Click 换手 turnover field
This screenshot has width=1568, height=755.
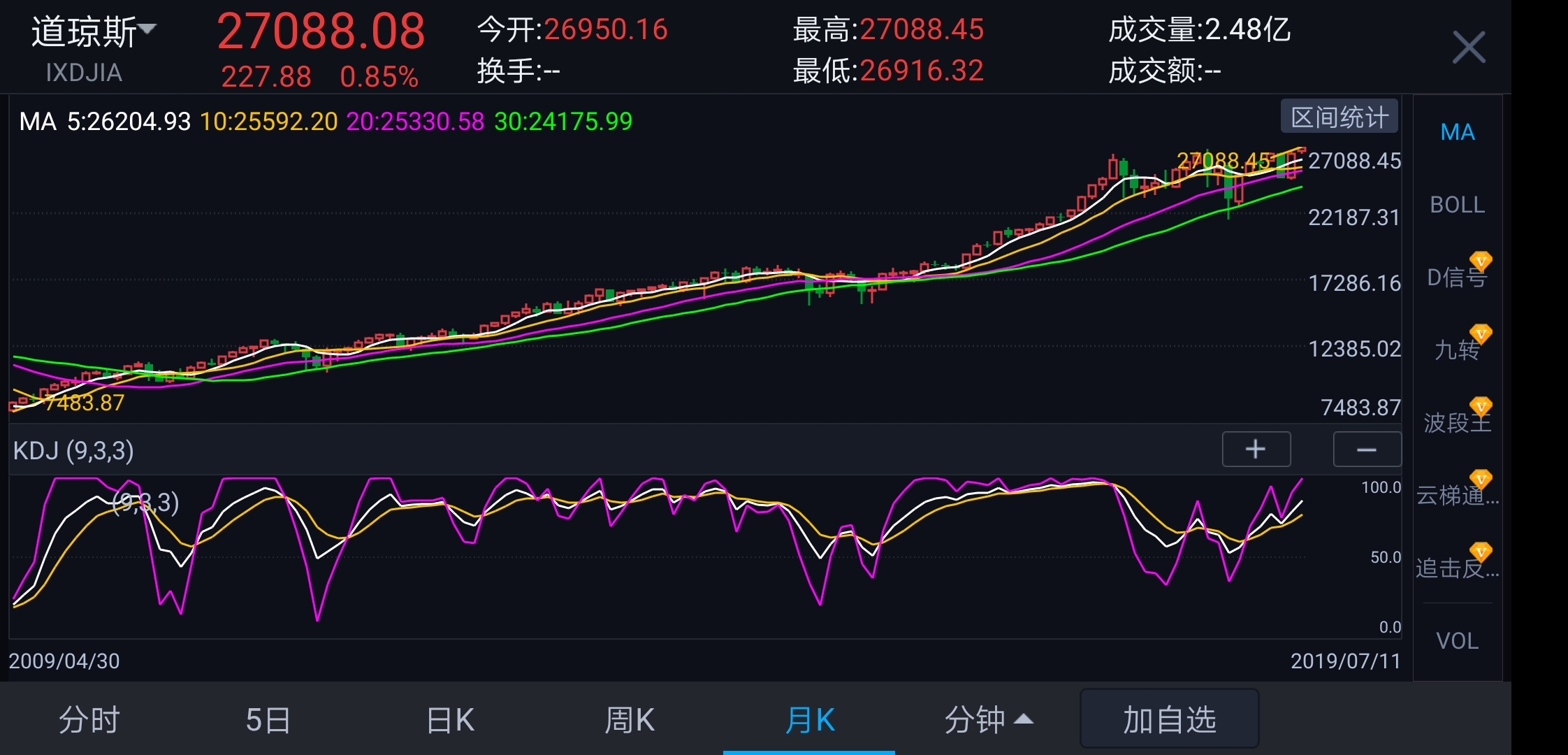click(518, 71)
